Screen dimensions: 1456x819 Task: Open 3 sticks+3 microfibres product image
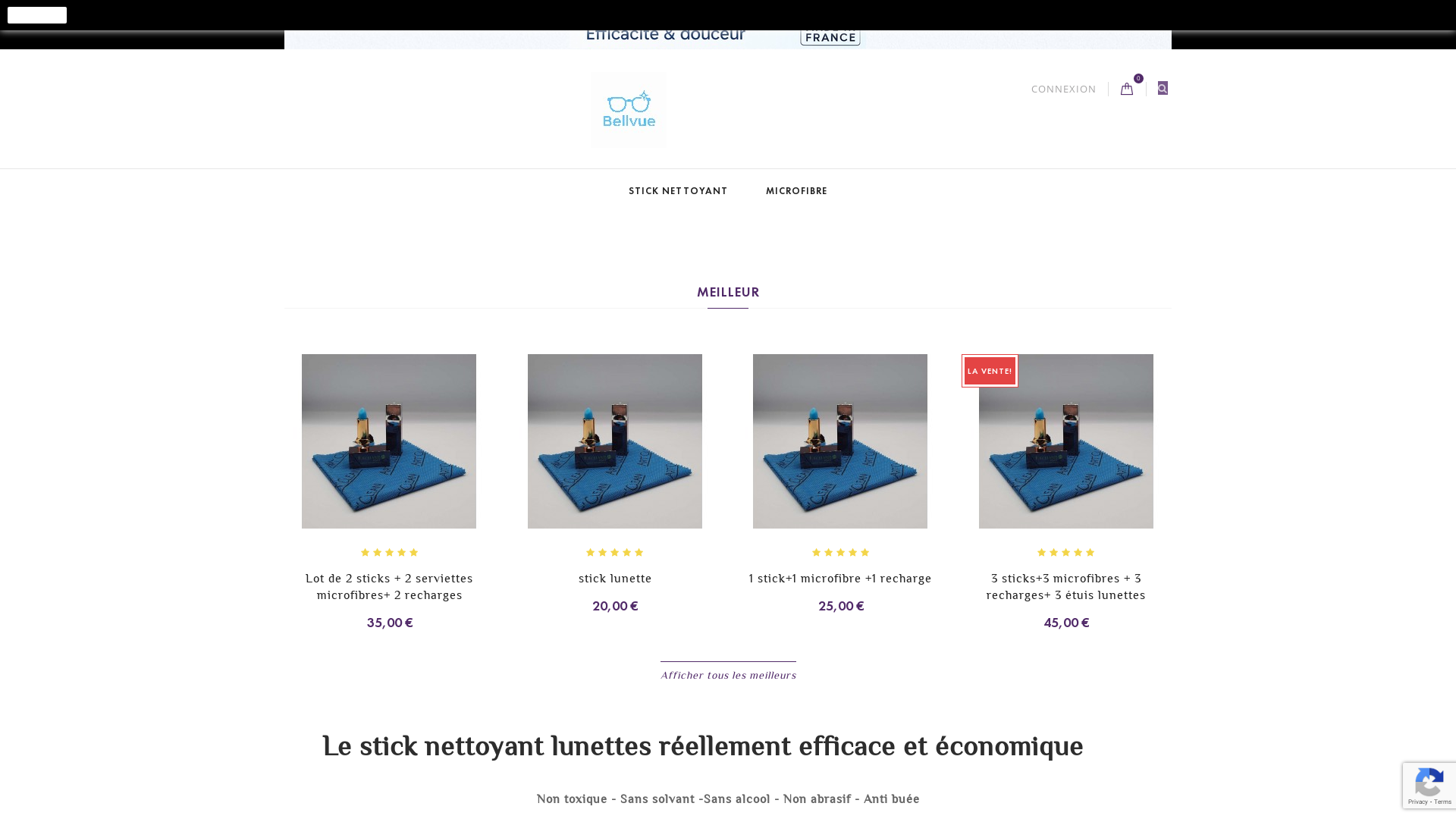(x=1066, y=441)
